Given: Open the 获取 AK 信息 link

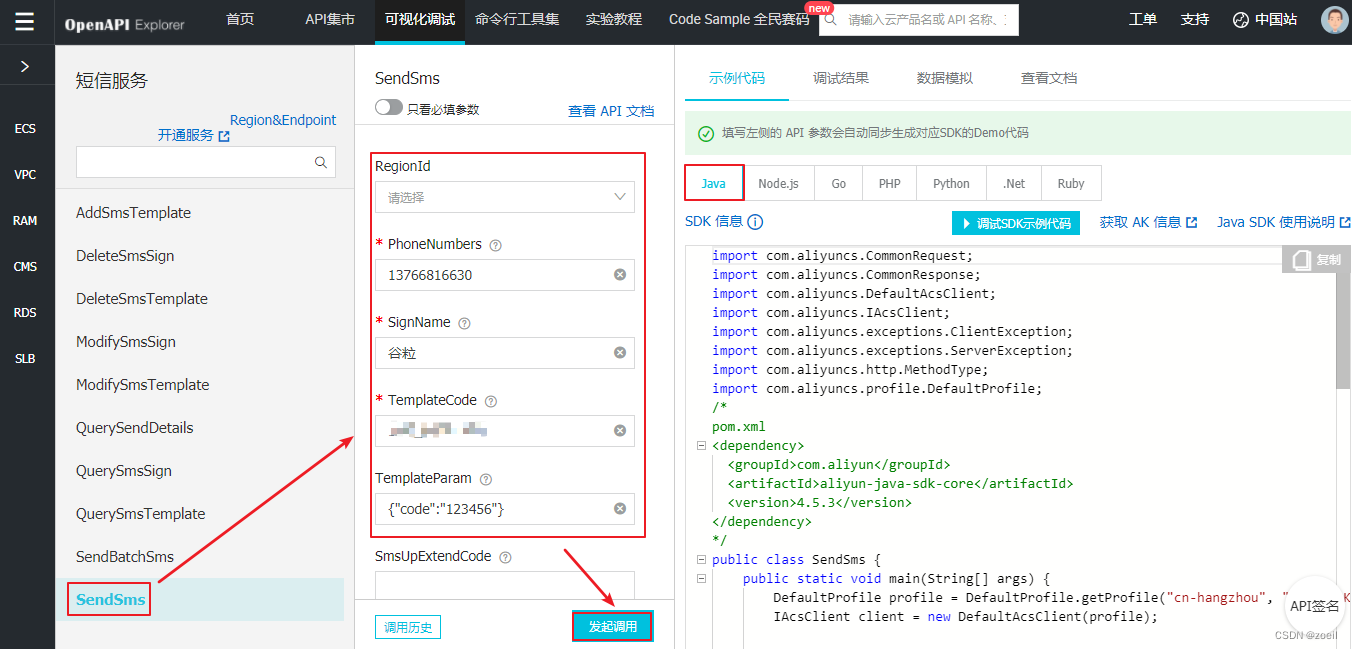Looking at the screenshot, I should pyautogui.click(x=1148, y=222).
